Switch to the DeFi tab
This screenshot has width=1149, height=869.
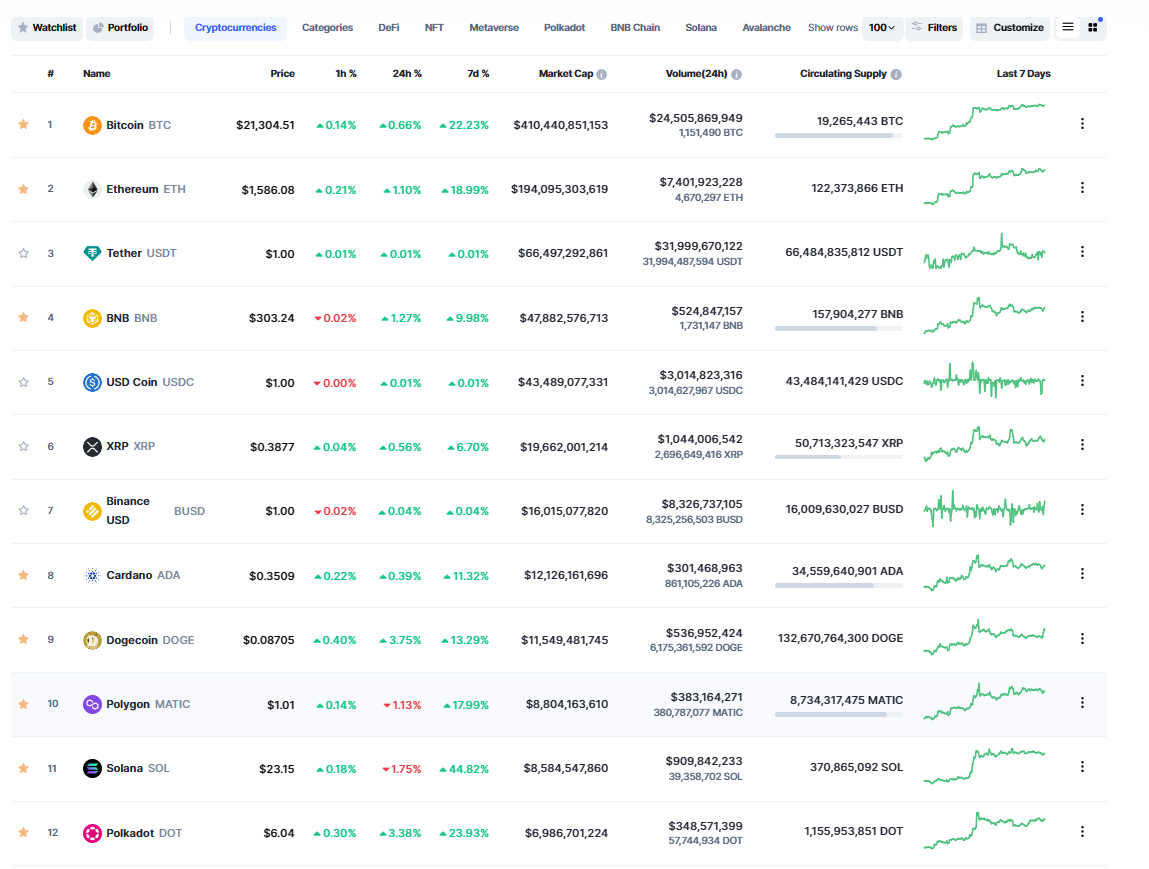pos(389,28)
